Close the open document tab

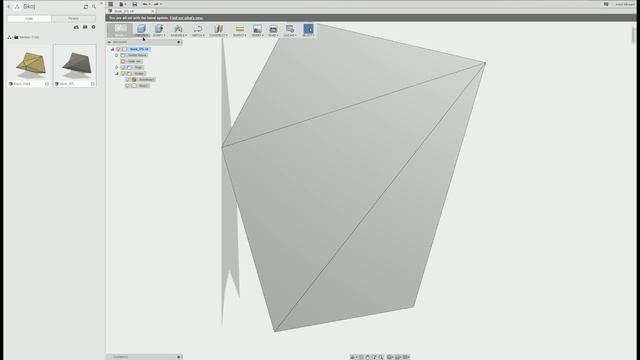[x=153, y=11]
